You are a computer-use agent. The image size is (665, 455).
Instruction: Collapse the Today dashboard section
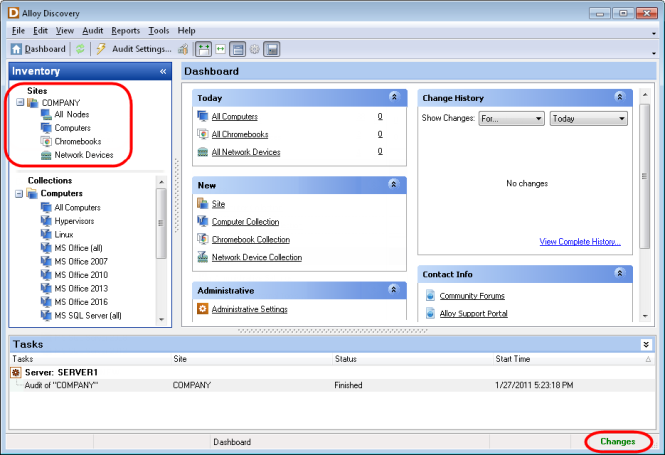coord(396,98)
